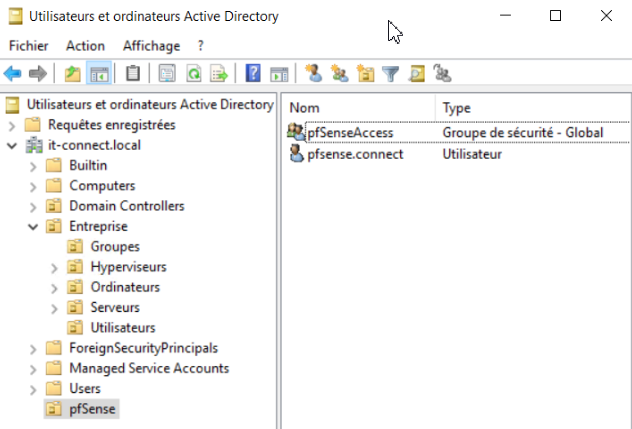The width and height of the screenshot is (632, 429).
Task: Open the Affichage menu
Action: point(152,46)
